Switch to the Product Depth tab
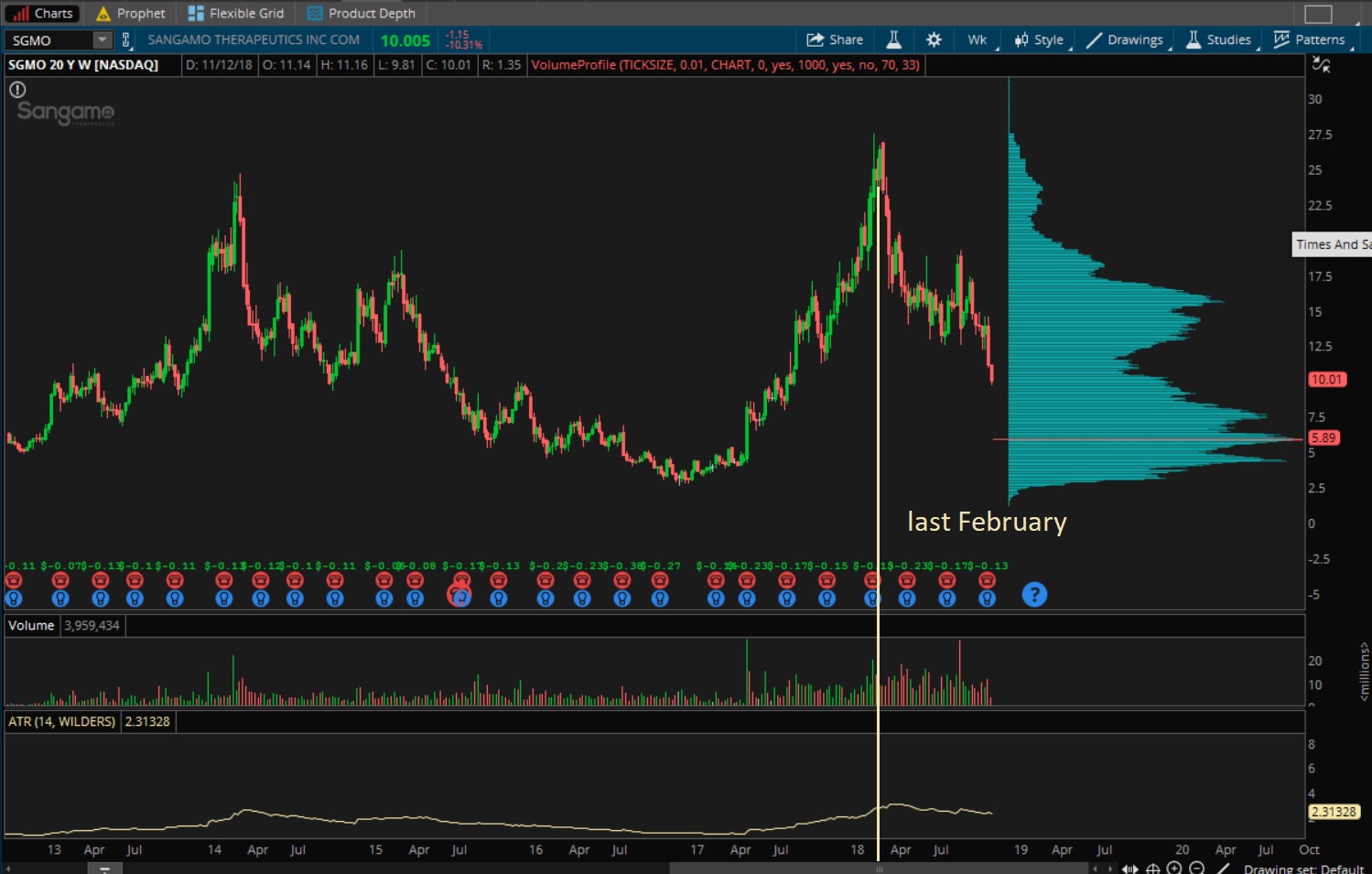This screenshot has height=874, width=1372. pyautogui.click(x=362, y=13)
